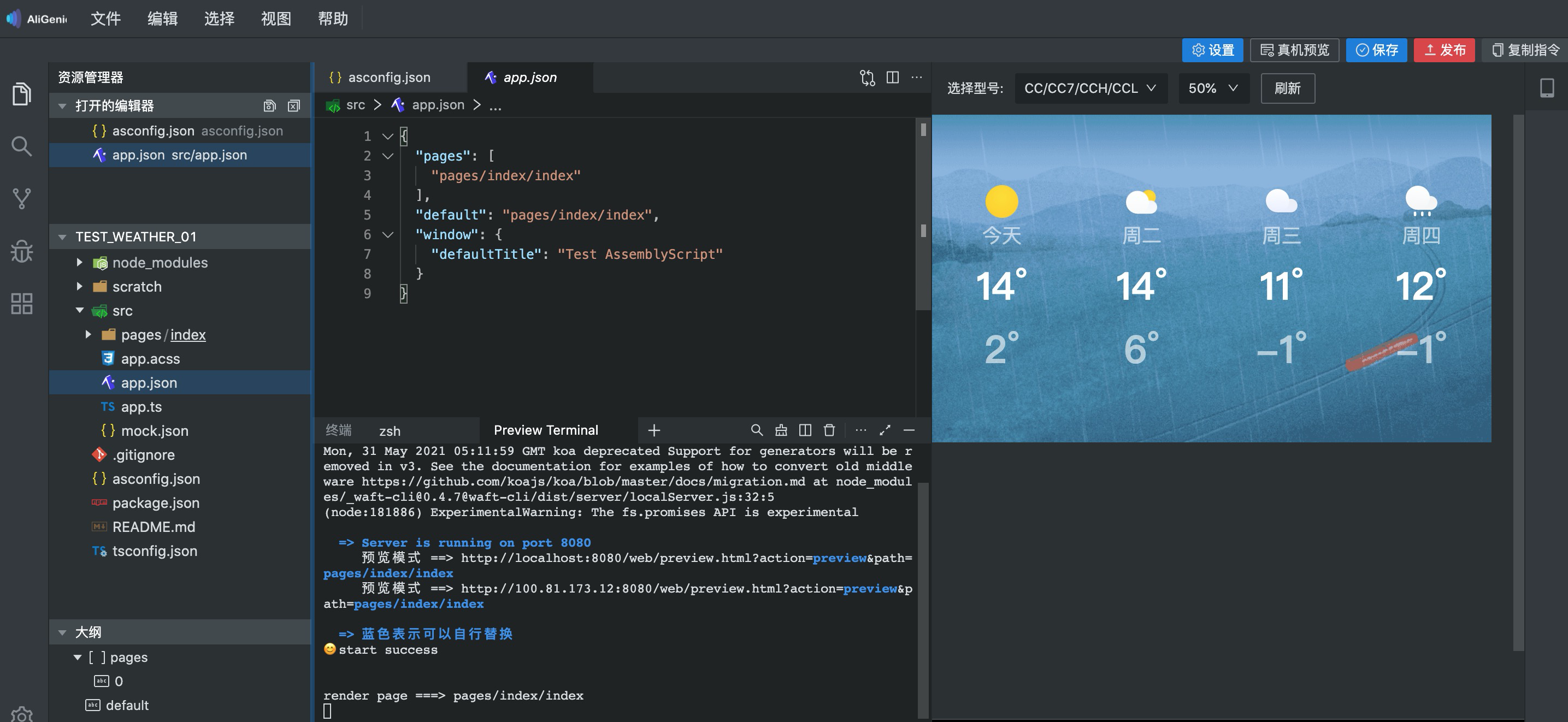The image size is (1568, 722).
Task: Switch to the asconfig.json editor tab
Action: pyautogui.click(x=388, y=77)
